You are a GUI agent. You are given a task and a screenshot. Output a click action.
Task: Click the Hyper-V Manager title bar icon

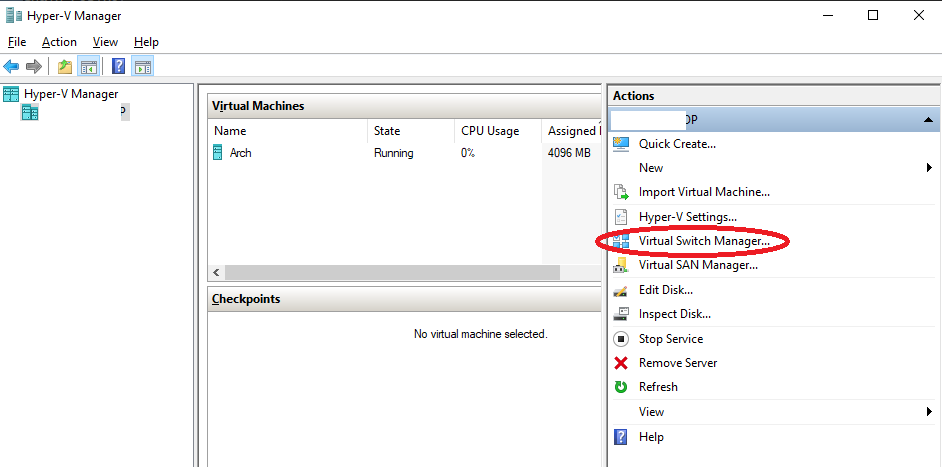click(14, 16)
